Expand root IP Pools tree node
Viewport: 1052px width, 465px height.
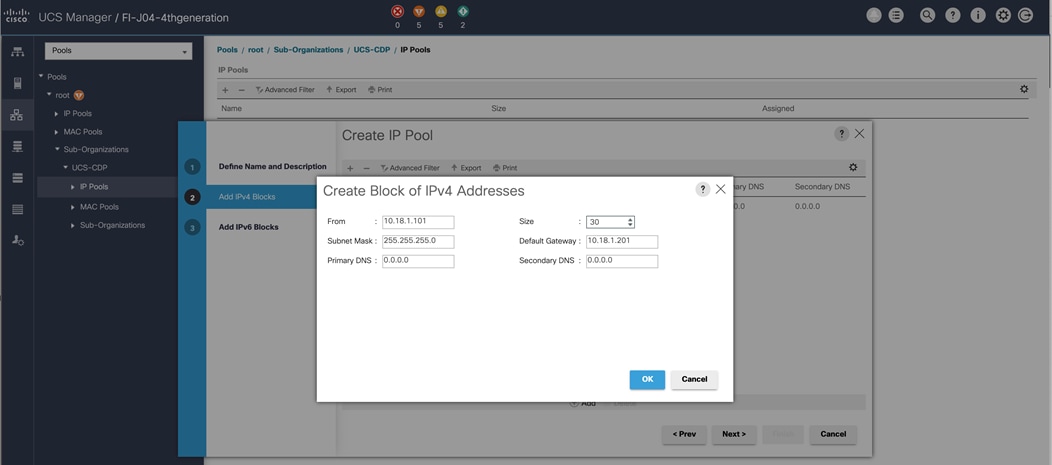click(x=56, y=113)
